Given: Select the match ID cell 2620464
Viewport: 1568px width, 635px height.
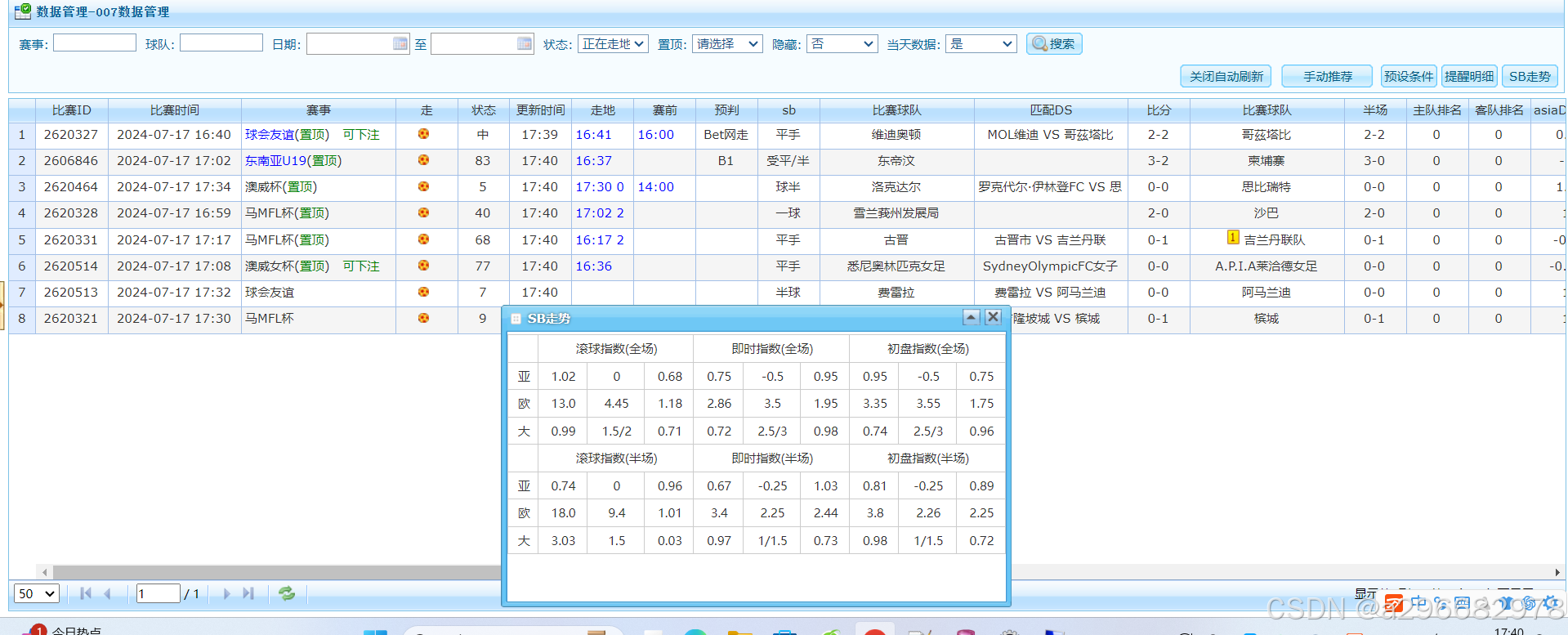Looking at the screenshot, I should pos(71,187).
